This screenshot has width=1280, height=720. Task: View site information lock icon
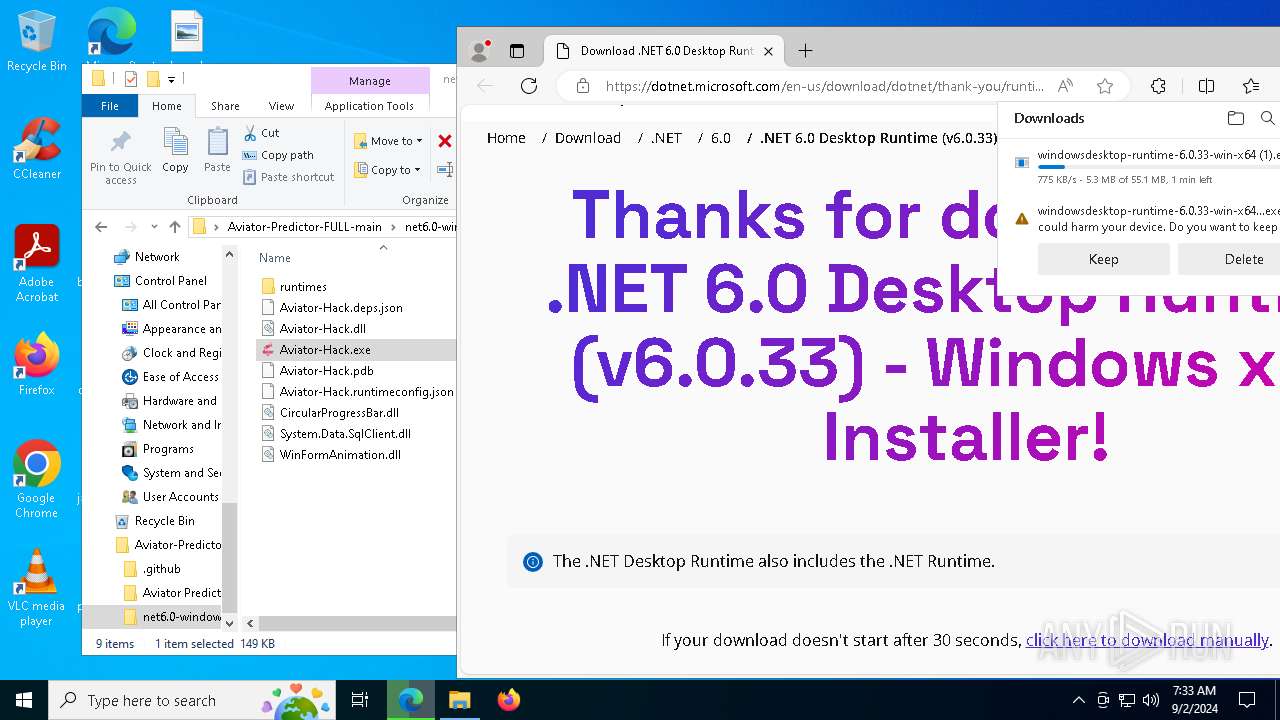click(x=583, y=86)
